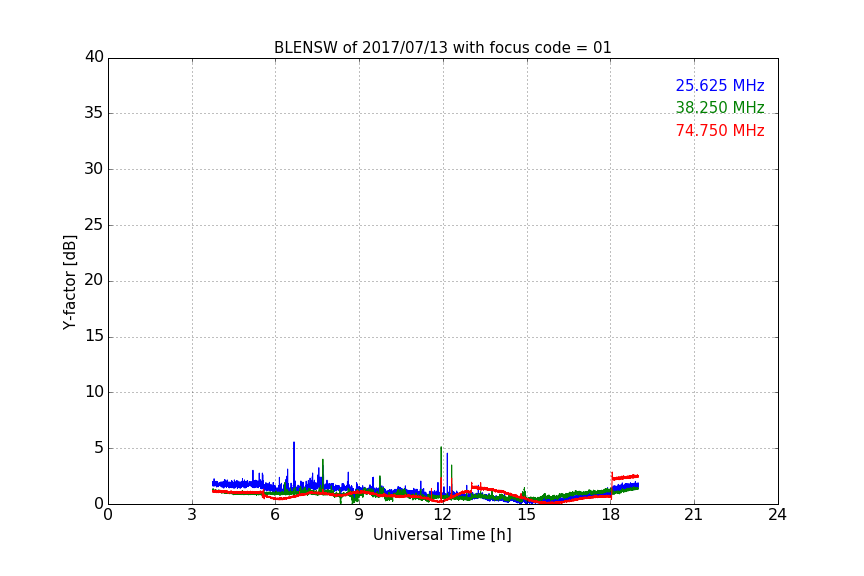Click the y-axis tick label '20'
This screenshot has width=864, height=576.
(94, 280)
